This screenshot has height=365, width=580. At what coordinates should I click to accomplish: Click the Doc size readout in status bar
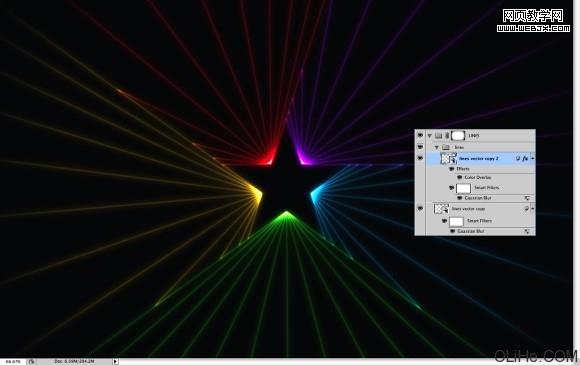point(74,361)
